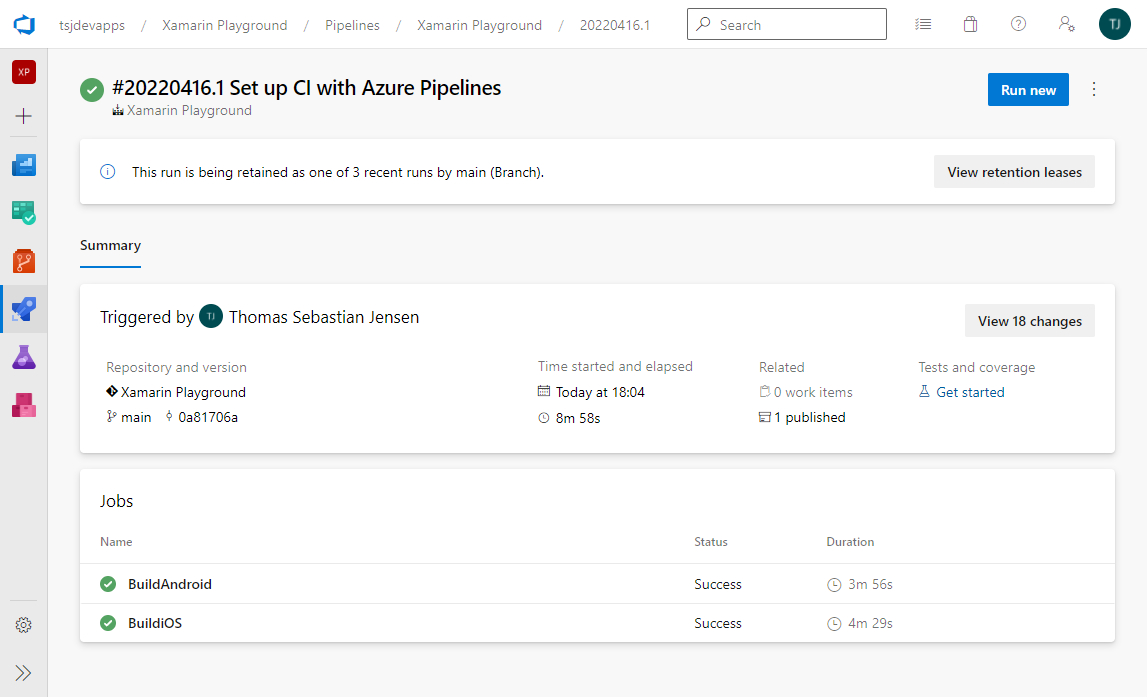Select the Summary tab
The image size is (1147, 697).
pos(110,246)
